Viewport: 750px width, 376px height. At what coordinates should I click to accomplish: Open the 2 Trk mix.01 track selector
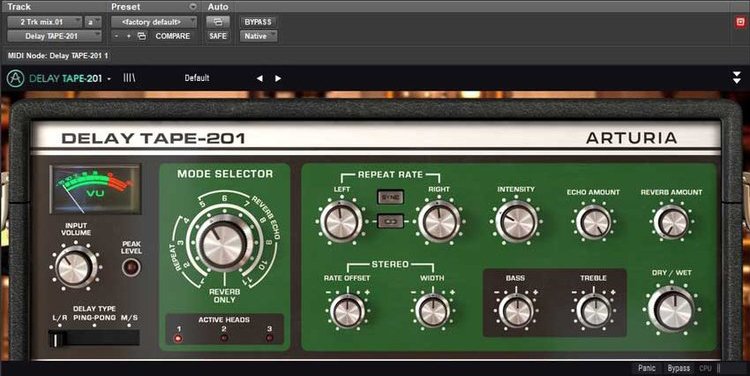click(x=44, y=22)
